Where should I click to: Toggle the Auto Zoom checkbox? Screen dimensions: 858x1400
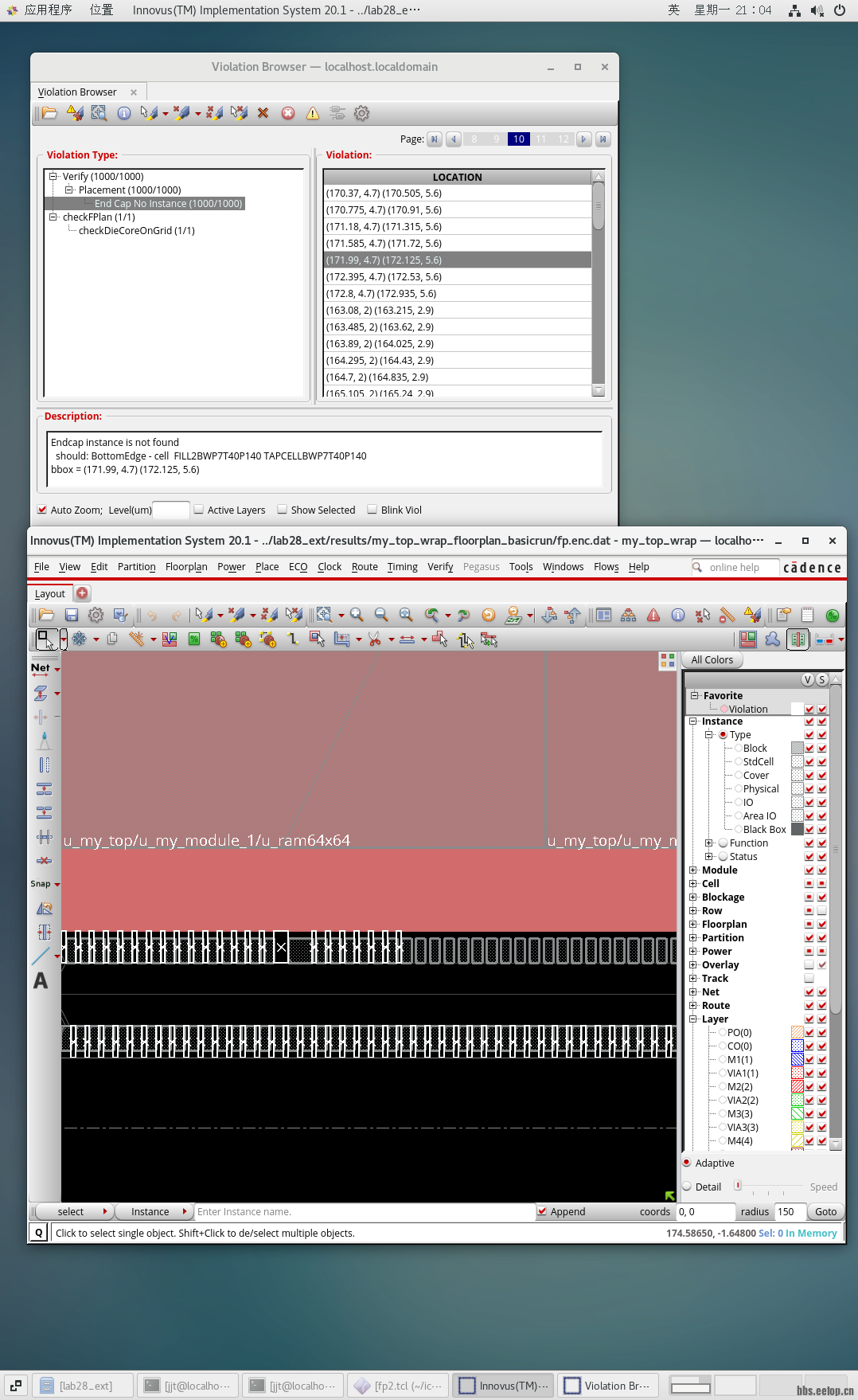(x=42, y=510)
